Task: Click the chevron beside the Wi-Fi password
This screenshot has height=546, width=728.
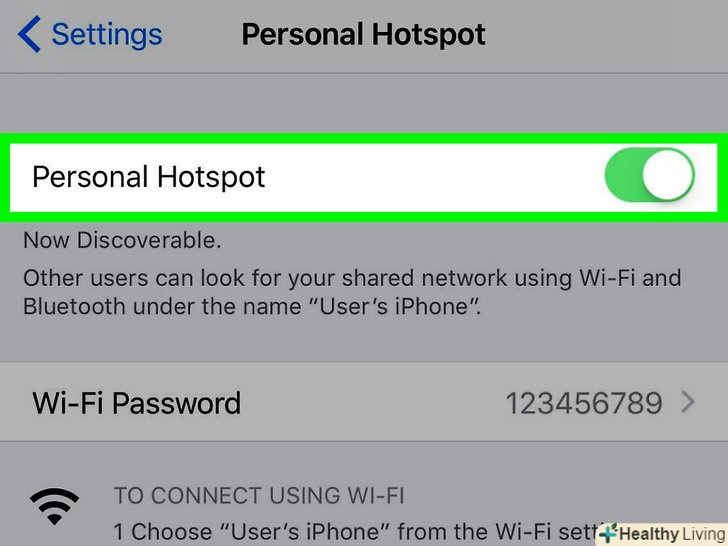Action: pyautogui.click(x=688, y=402)
